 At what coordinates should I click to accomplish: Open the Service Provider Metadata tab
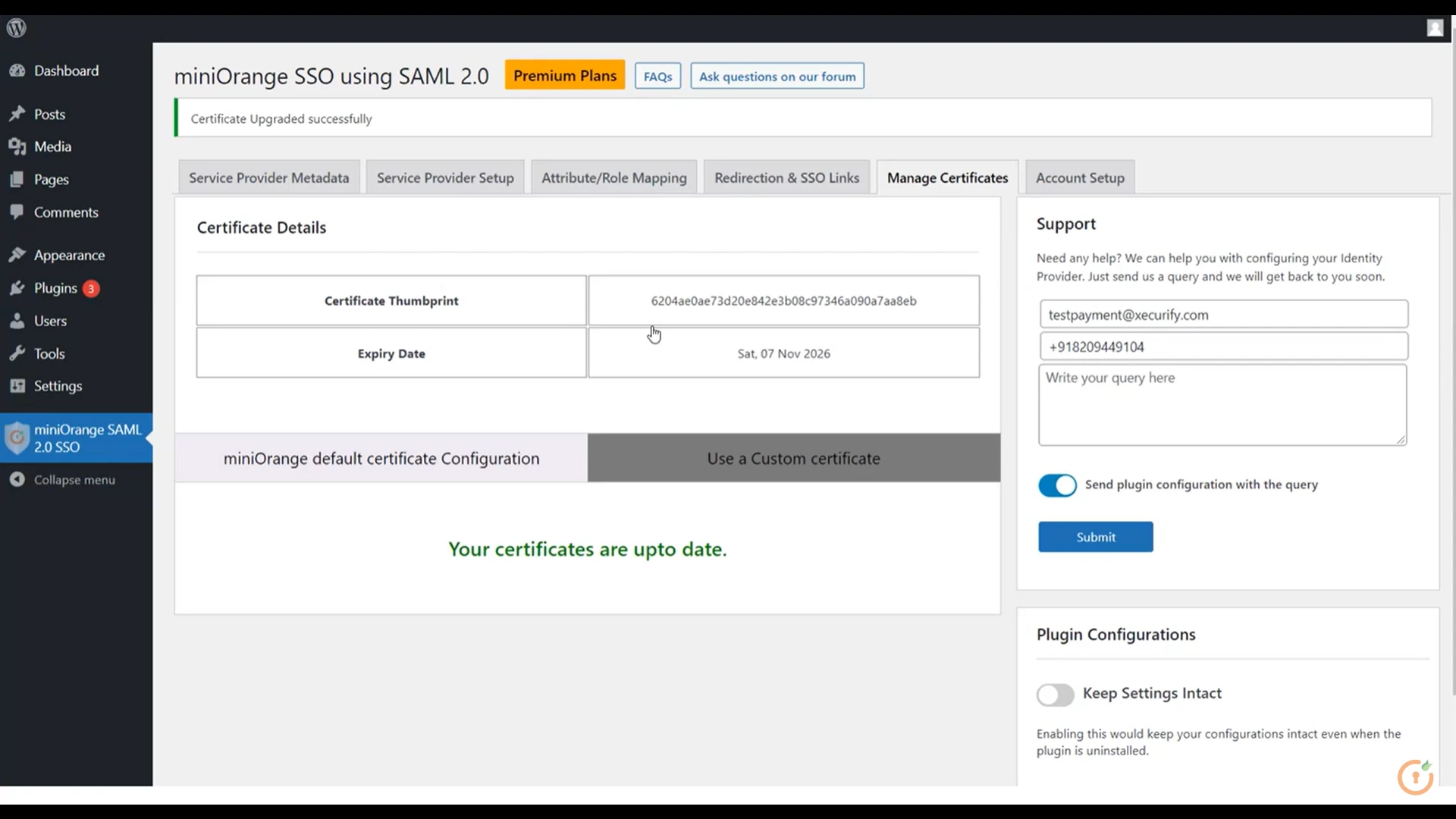tap(269, 177)
